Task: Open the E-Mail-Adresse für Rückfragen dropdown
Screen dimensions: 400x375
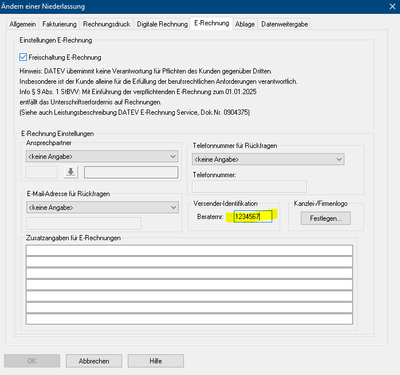Action: (x=102, y=207)
